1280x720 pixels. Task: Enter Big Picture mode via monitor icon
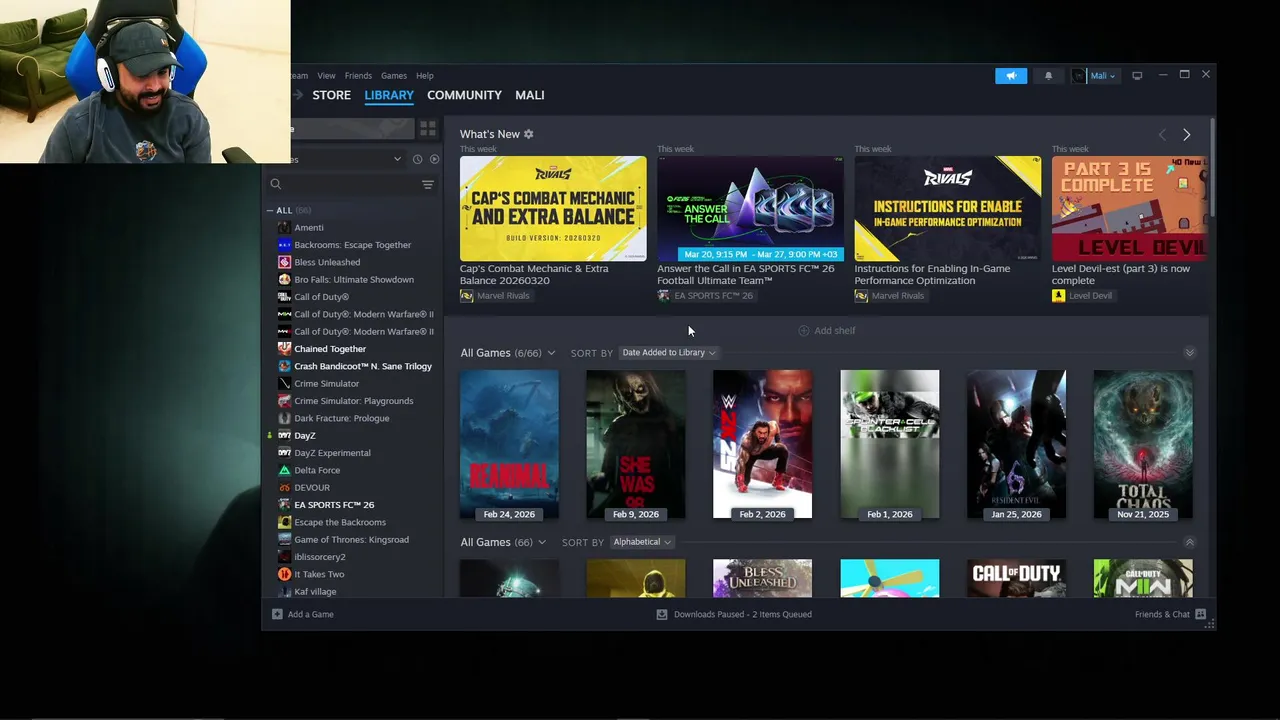[1137, 76]
